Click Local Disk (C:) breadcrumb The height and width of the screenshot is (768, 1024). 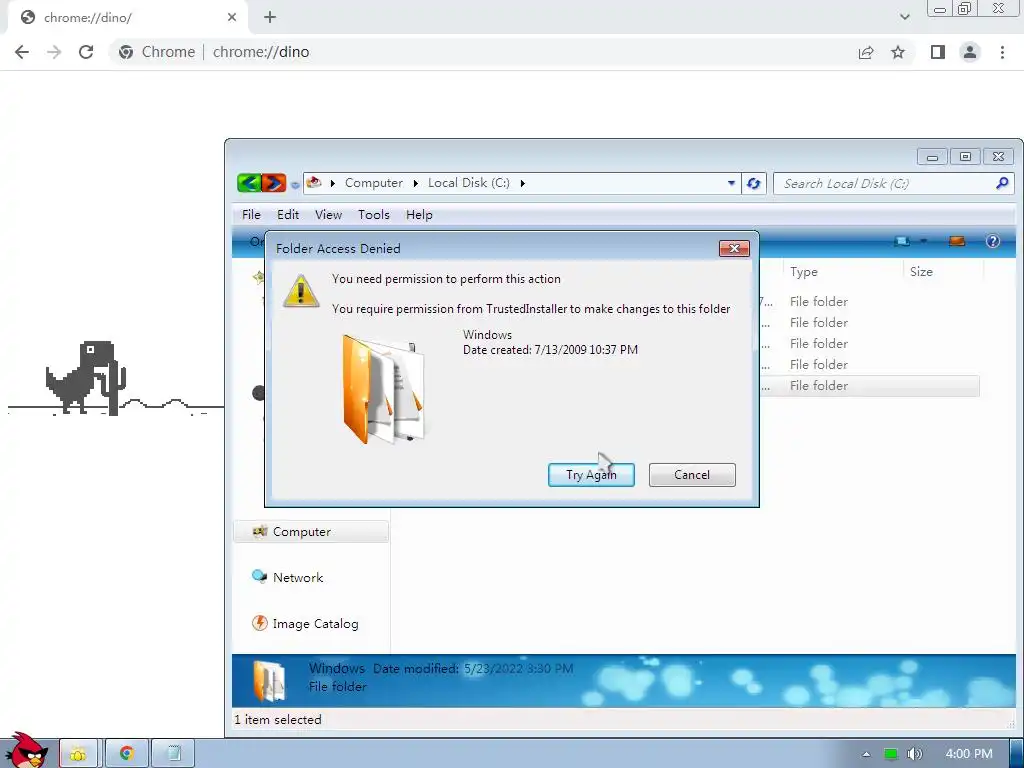point(468,183)
